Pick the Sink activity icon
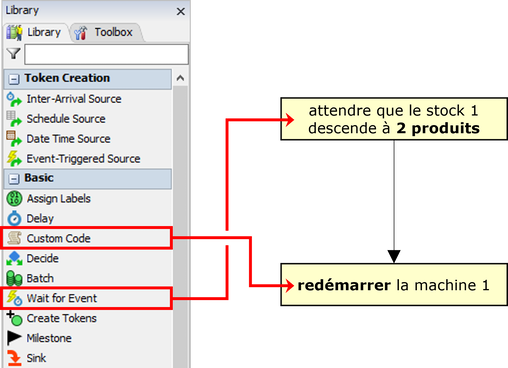Image resolution: width=508 pixels, height=368 pixels. point(14,358)
